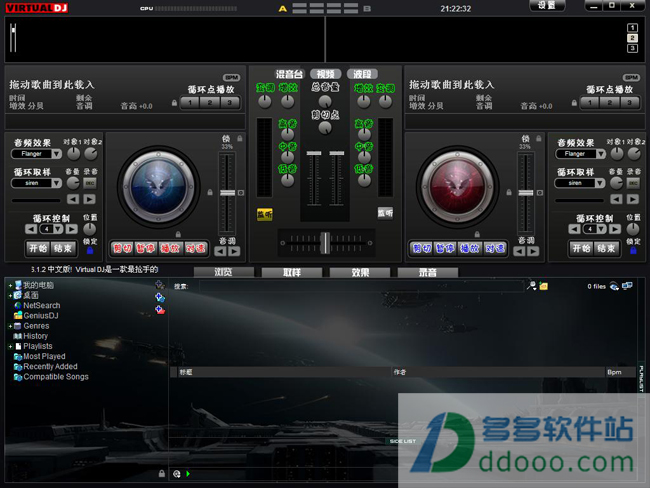Click the right deck 剪切 cue button
This screenshot has height=488, width=650.
coord(422,248)
